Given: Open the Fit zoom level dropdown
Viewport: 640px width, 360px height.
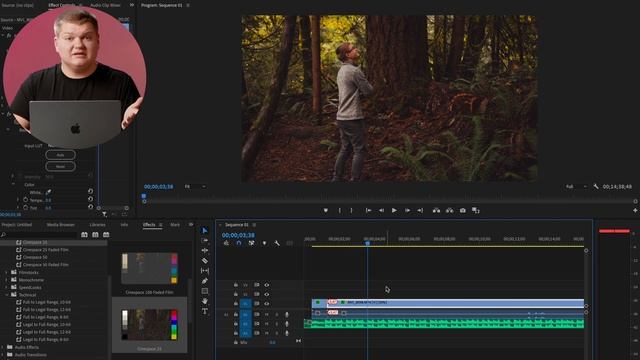Looking at the screenshot, I should pos(195,187).
